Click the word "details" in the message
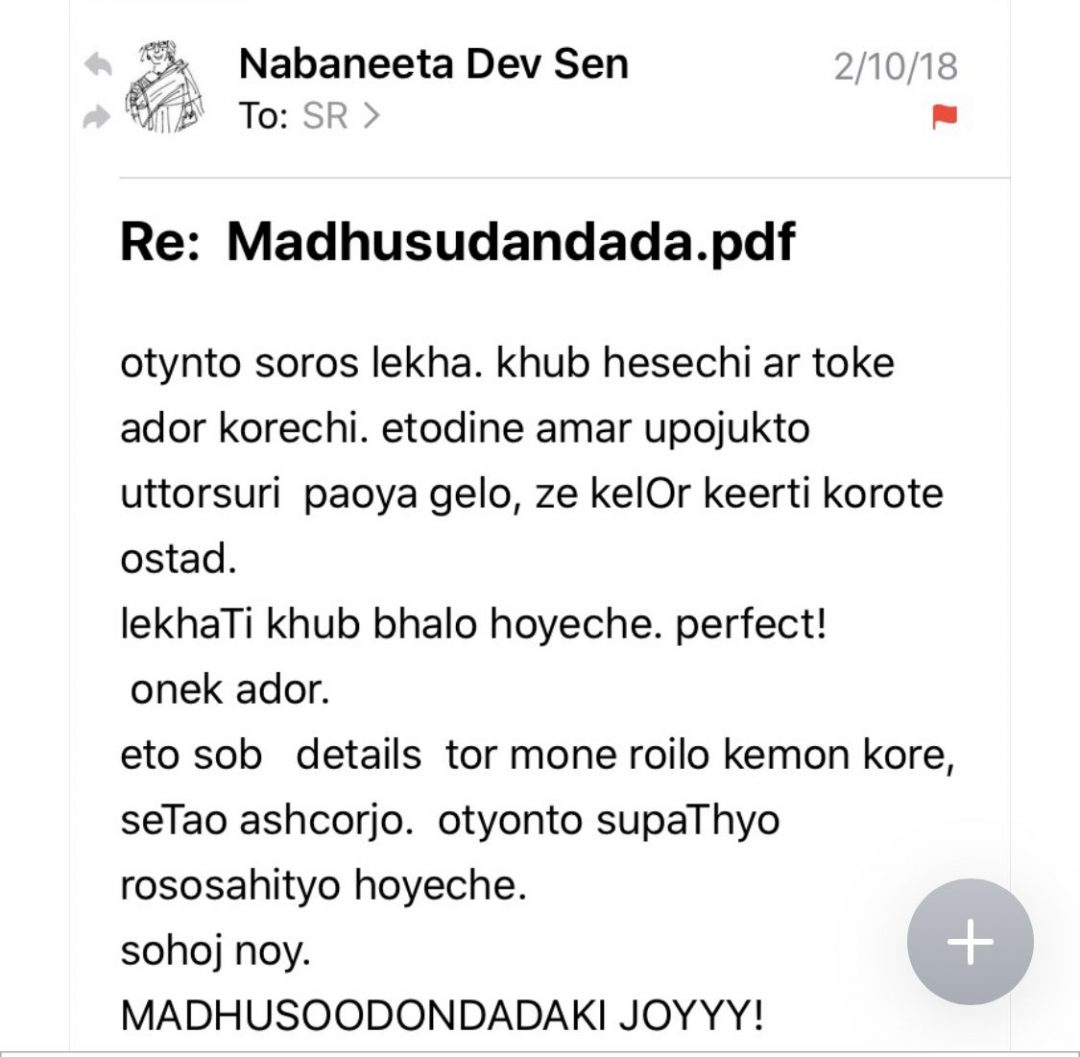 point(359,755)
